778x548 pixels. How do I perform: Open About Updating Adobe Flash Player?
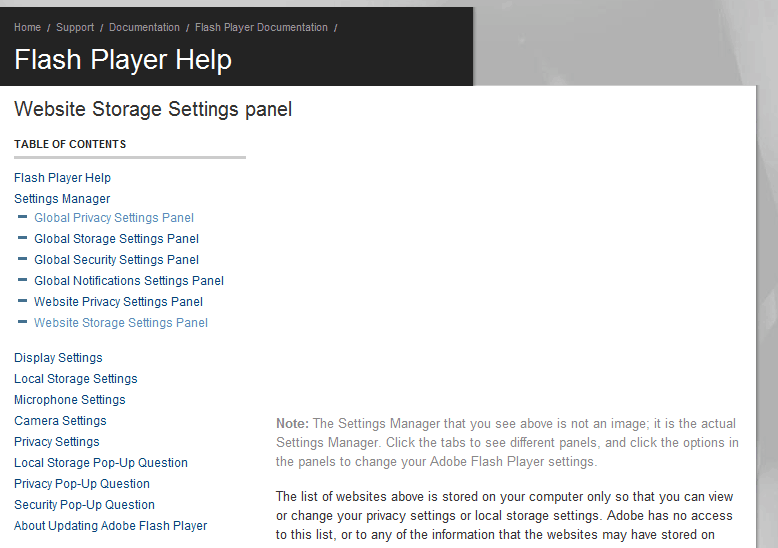(111, 526)
